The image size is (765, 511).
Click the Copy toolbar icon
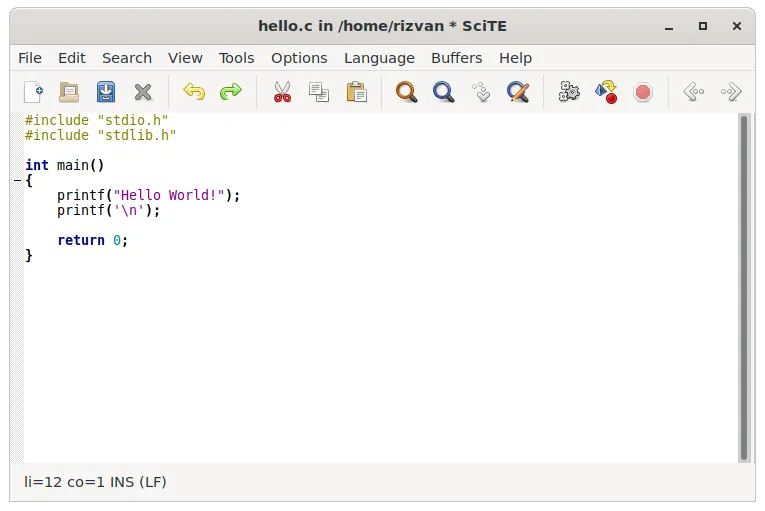(319, 92)
